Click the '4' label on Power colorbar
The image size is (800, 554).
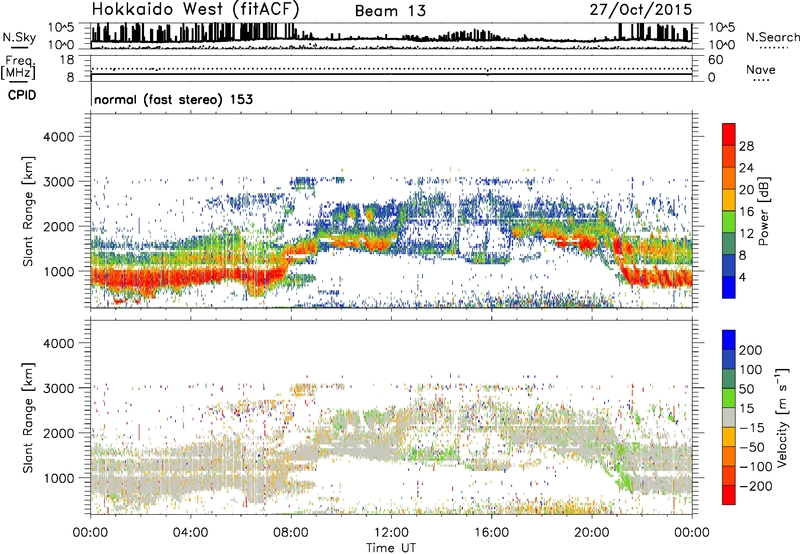tap(743, 277)
